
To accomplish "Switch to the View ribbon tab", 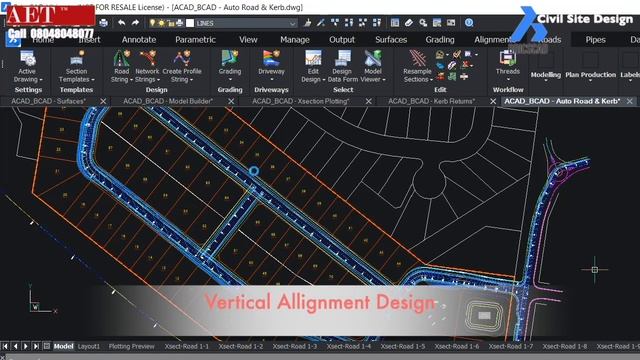I will (x=248, y=40).
